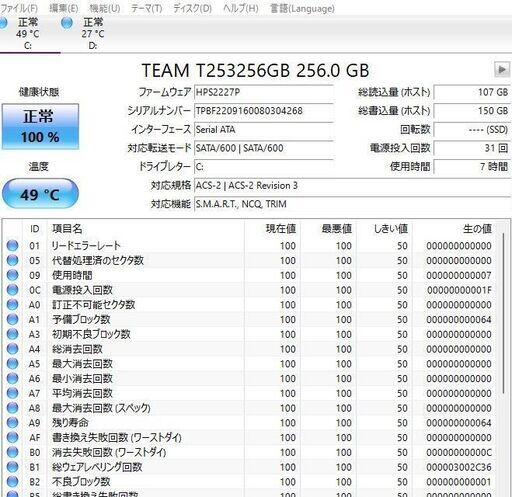Select the D: drive tab at 27 °C
Image resolution: width=512 pixels, height=497 pixels.
(x=93, y=34)
